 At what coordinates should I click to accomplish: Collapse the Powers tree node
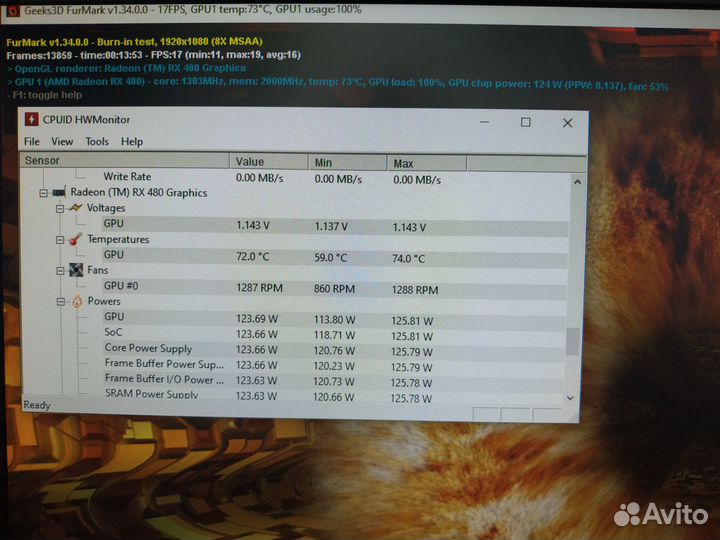click(x=61, y=302)
